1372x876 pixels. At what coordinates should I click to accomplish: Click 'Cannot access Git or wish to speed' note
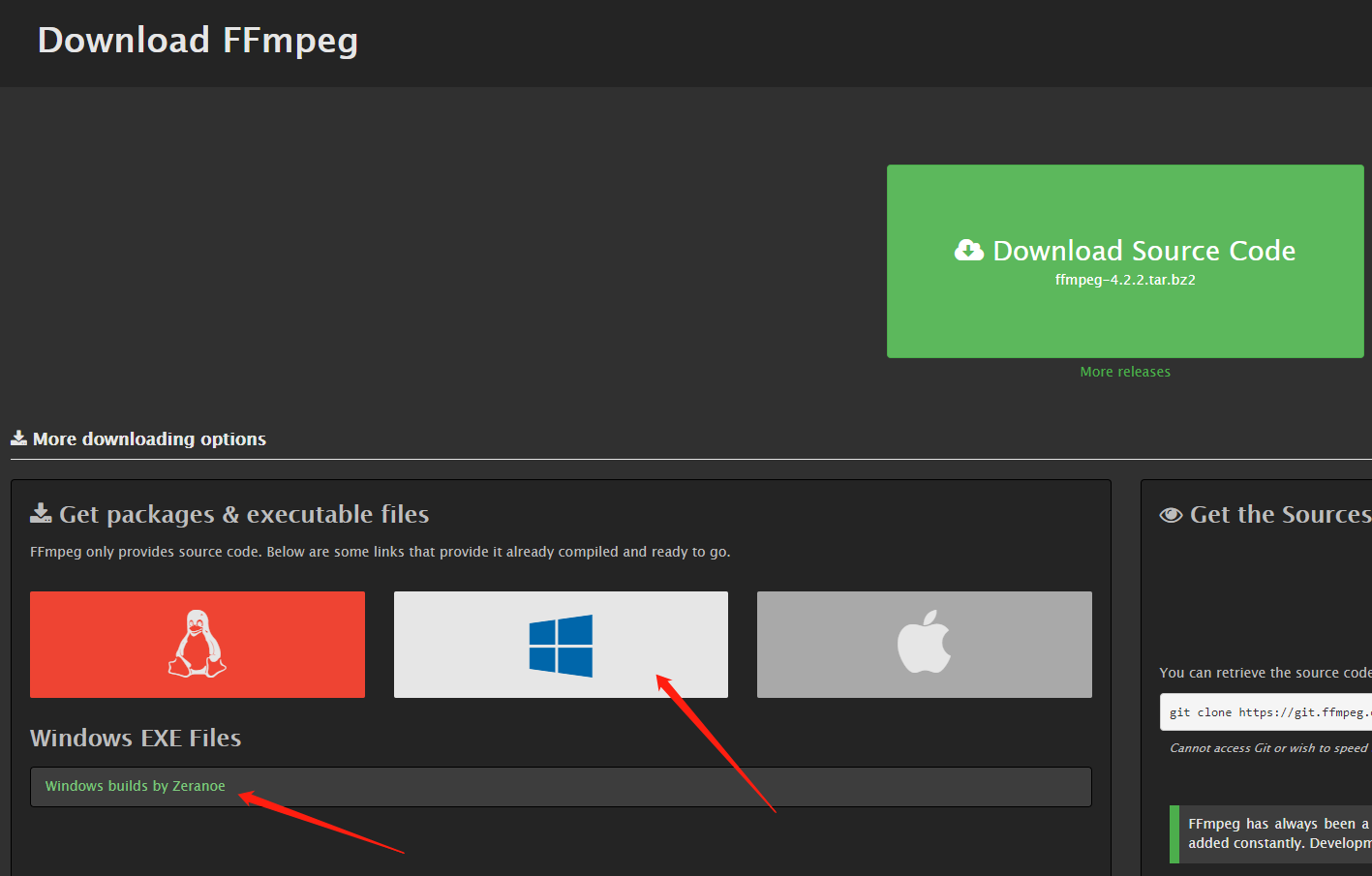(x=1268, y=748)
